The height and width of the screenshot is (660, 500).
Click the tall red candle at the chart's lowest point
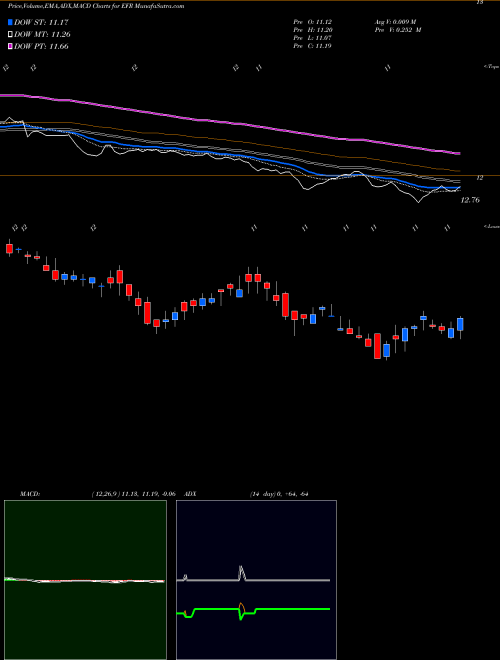coord(377,346)
